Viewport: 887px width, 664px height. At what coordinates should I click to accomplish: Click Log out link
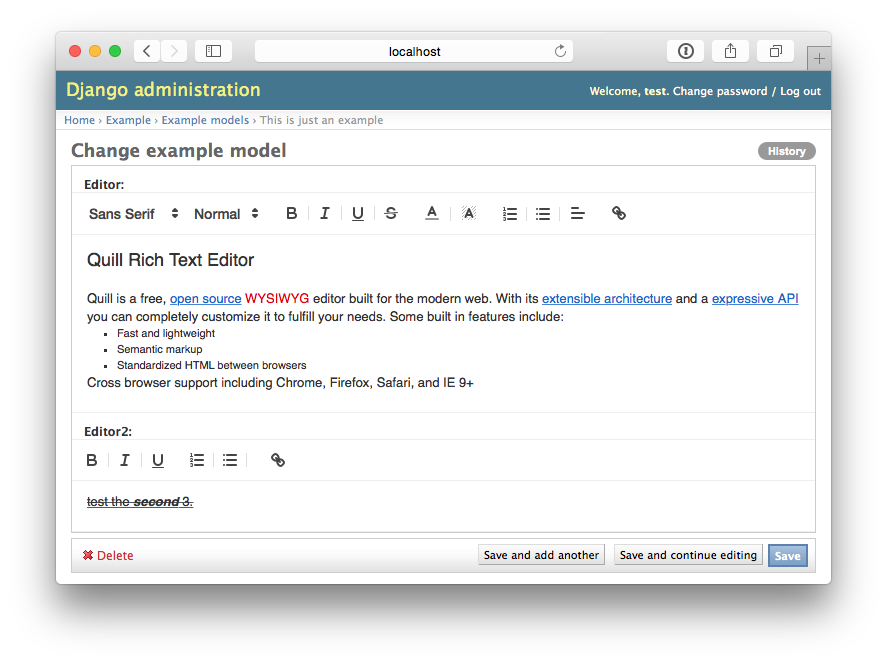[800, 91]
